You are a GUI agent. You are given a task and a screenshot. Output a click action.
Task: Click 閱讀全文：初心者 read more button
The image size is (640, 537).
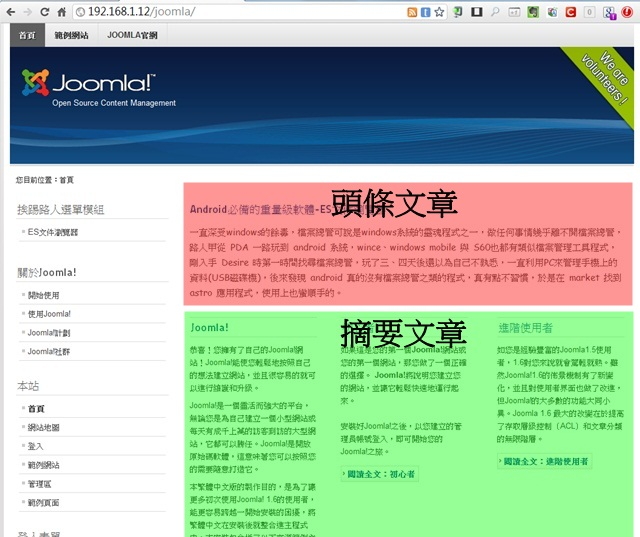[x=380, y=474]
